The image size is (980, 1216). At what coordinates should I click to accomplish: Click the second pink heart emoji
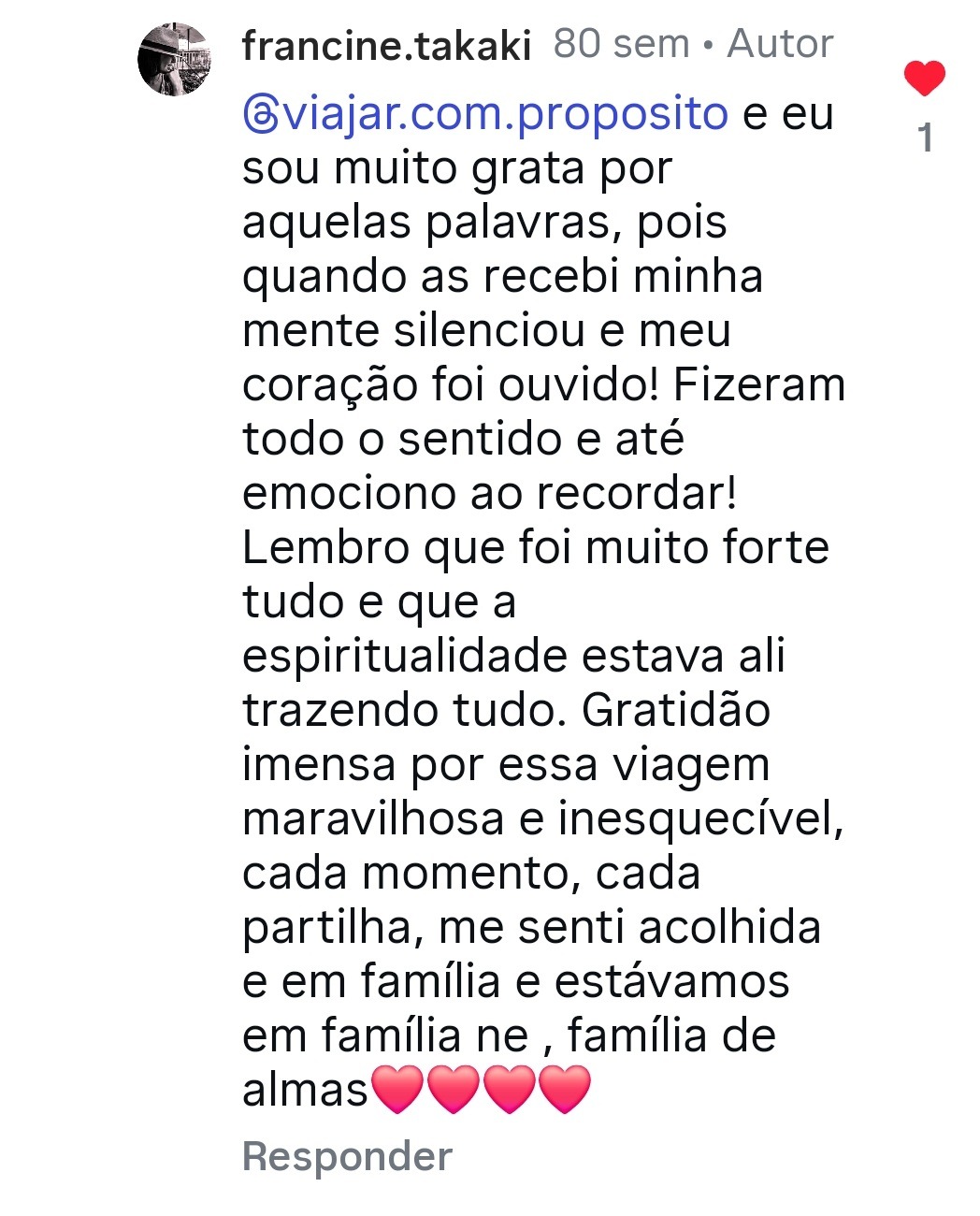coord(454,1090)
